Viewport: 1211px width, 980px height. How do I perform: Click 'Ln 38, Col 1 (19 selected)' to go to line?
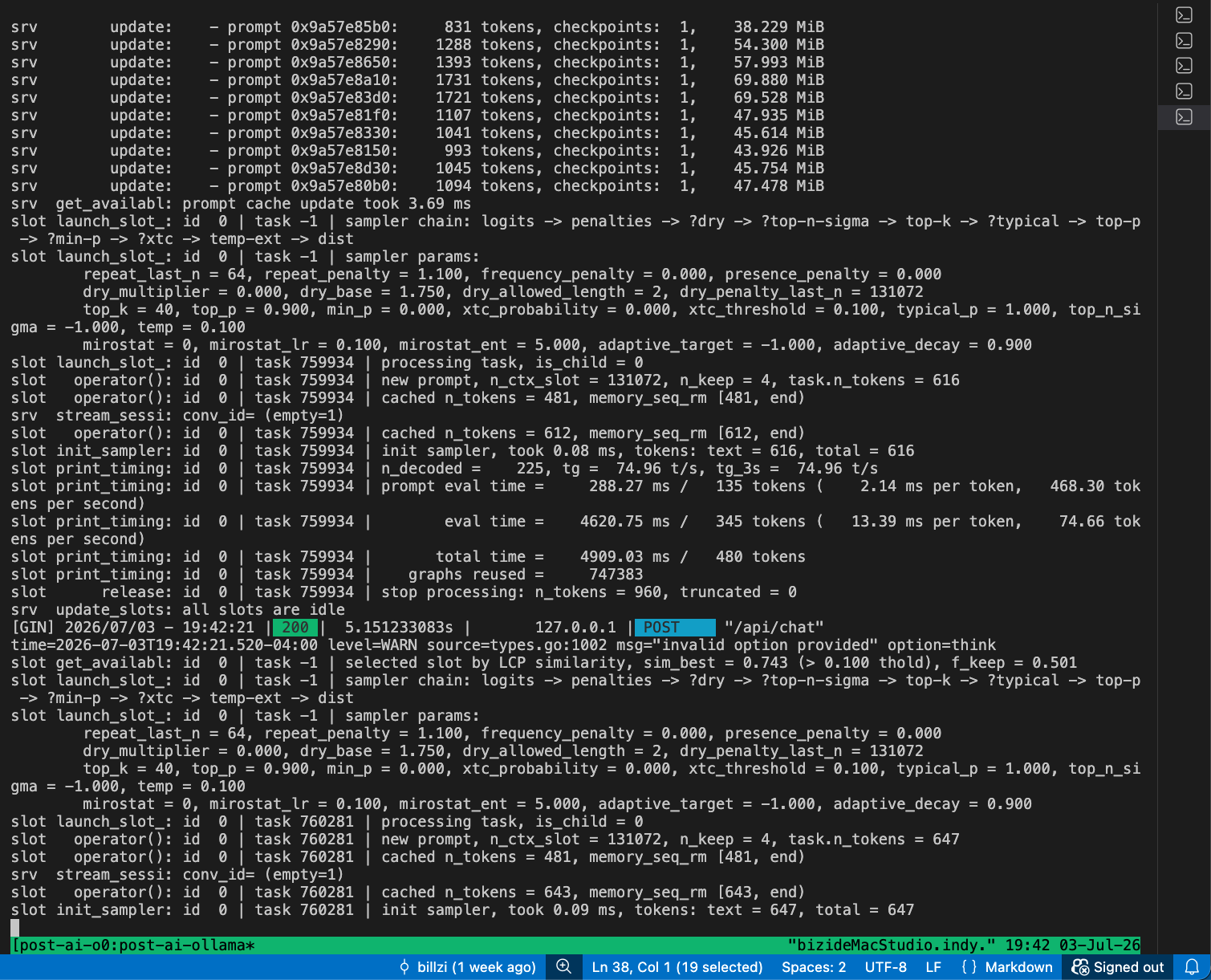(677, 967)
